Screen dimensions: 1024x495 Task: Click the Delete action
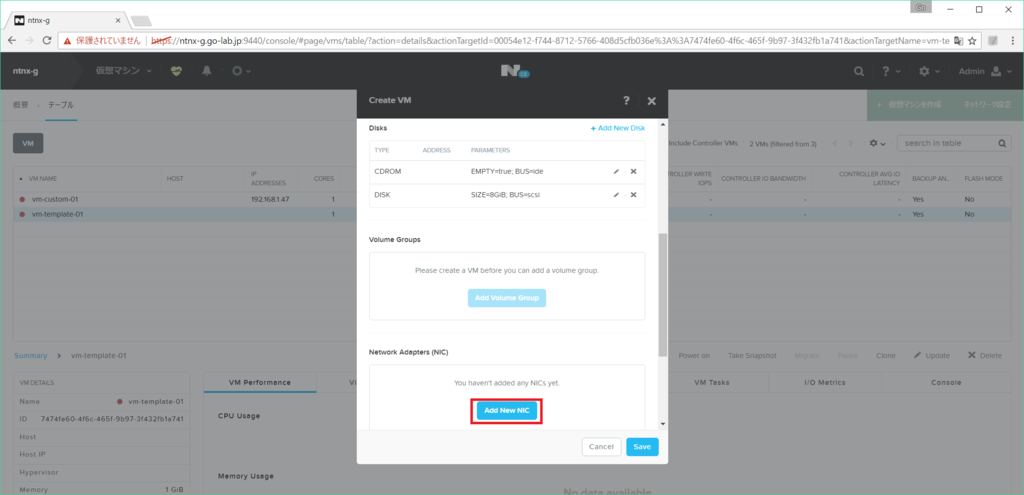click(984, 355)
